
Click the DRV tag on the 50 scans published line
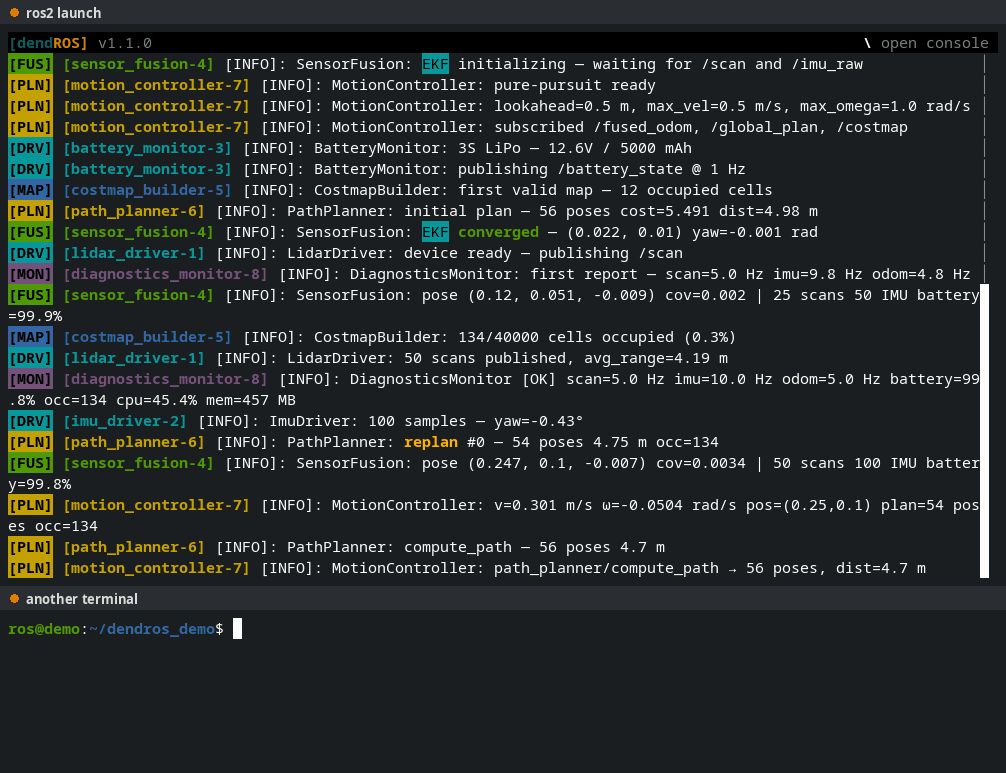click(30, 358)
